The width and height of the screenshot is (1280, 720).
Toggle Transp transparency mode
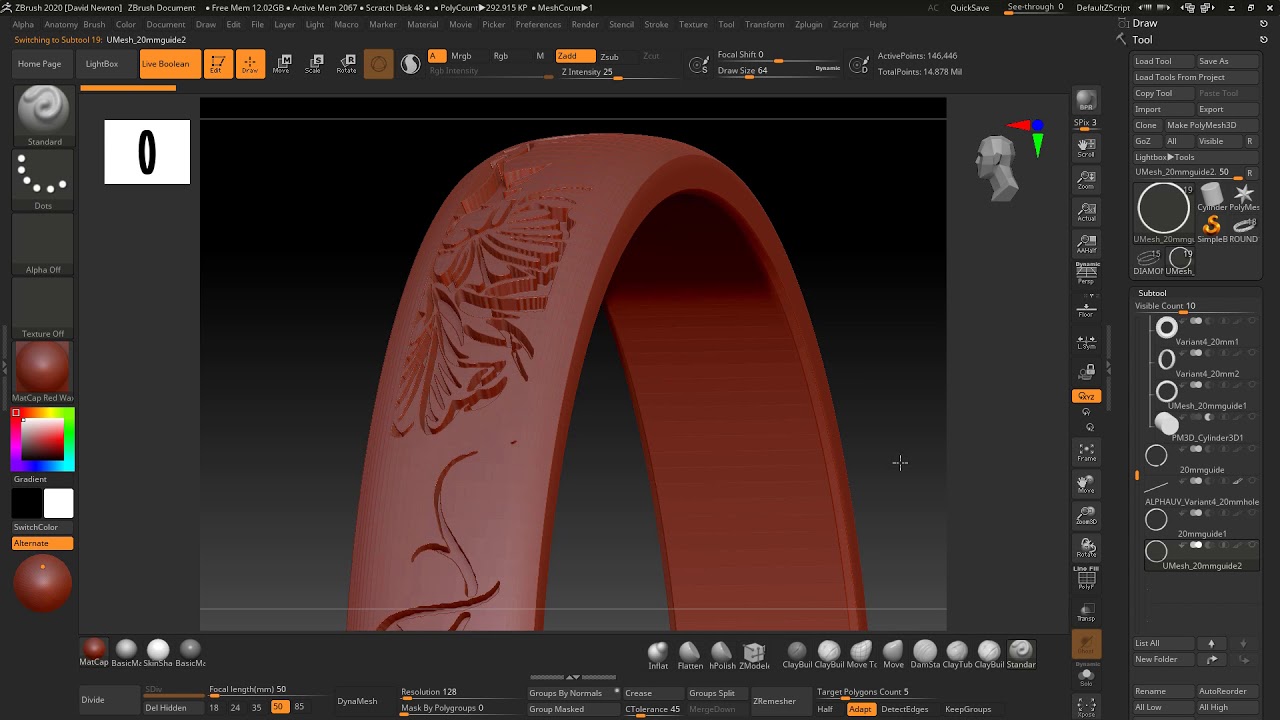click(x=1086, y=613)
